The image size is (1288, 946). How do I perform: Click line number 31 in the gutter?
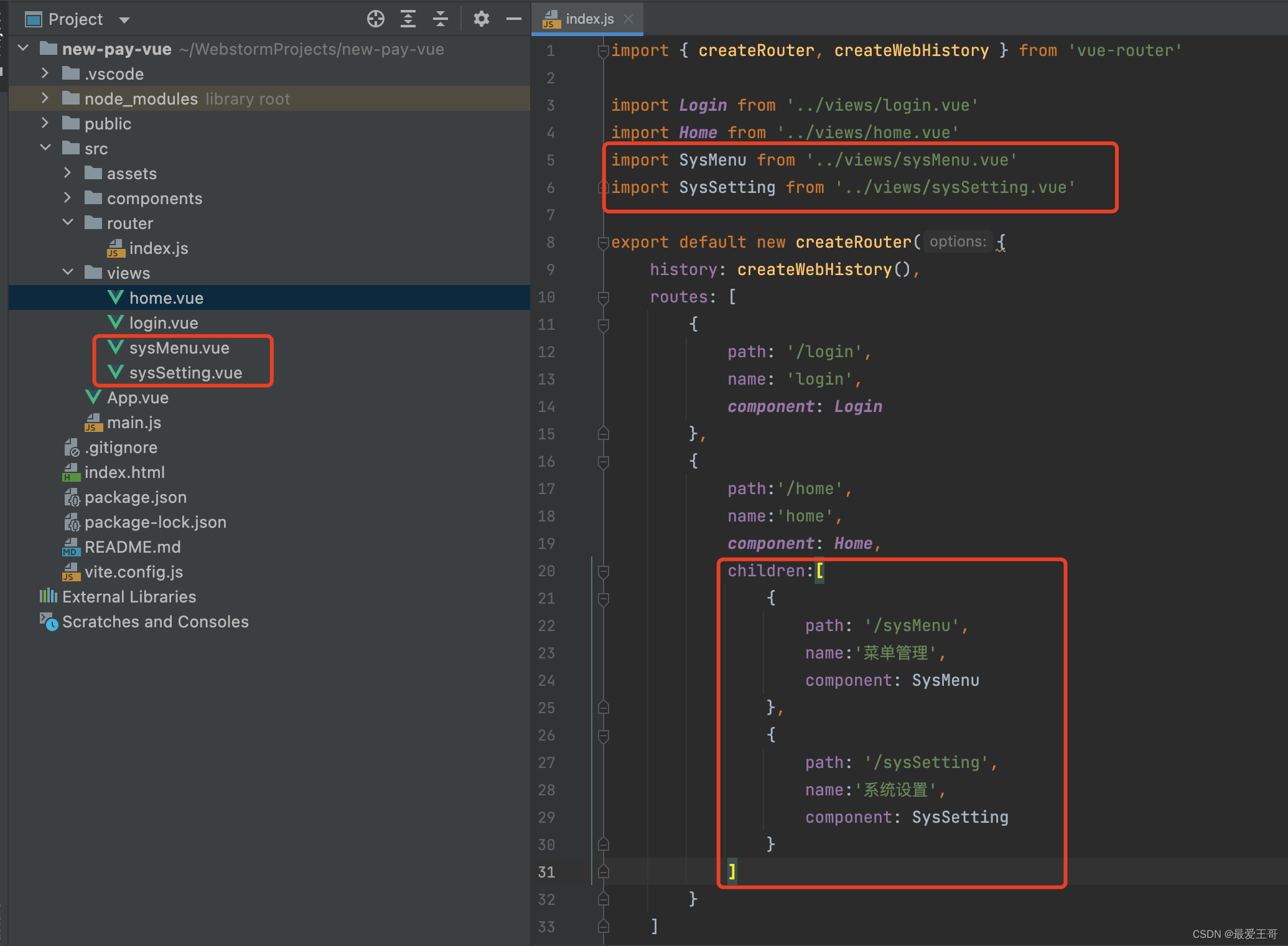point(546,872)
